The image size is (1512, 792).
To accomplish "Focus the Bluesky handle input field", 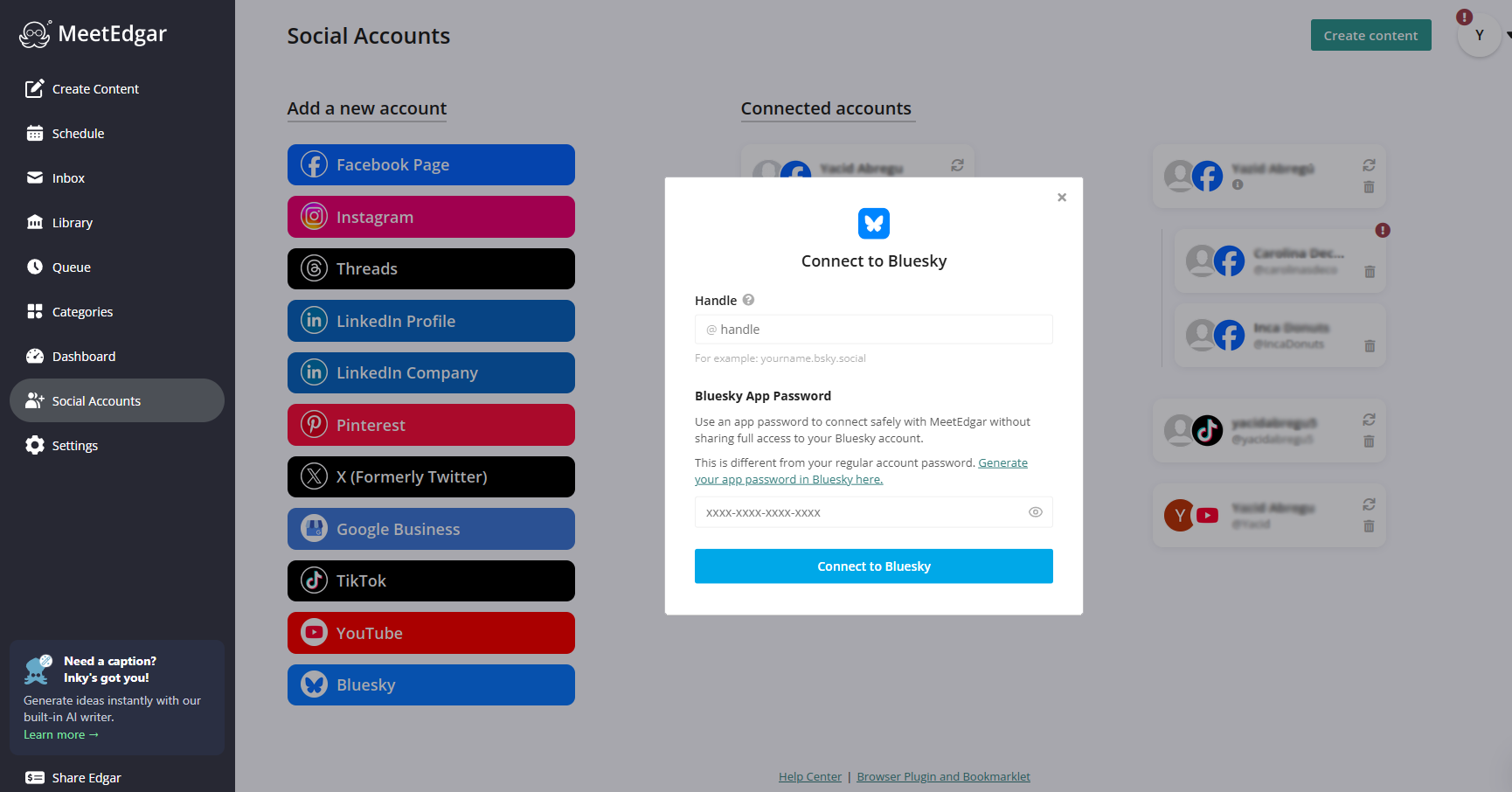I will [x=874, y=330].
